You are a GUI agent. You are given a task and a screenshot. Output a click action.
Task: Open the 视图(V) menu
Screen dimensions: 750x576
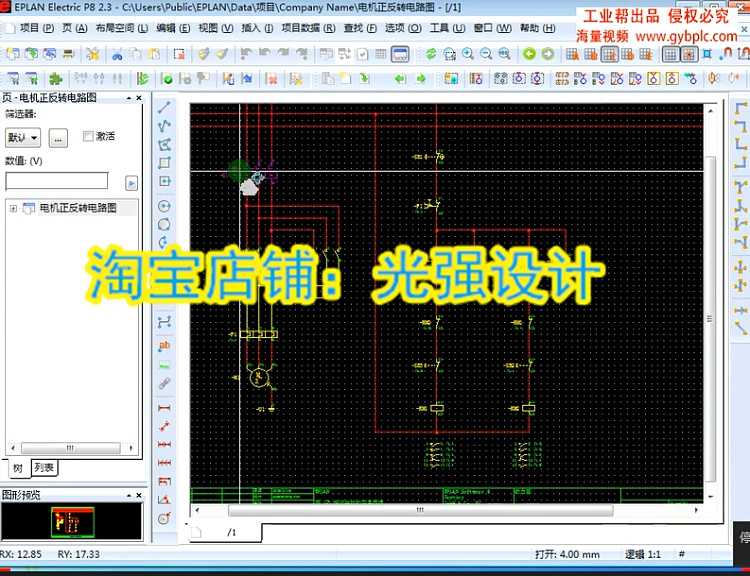click(x=216, y=28)
